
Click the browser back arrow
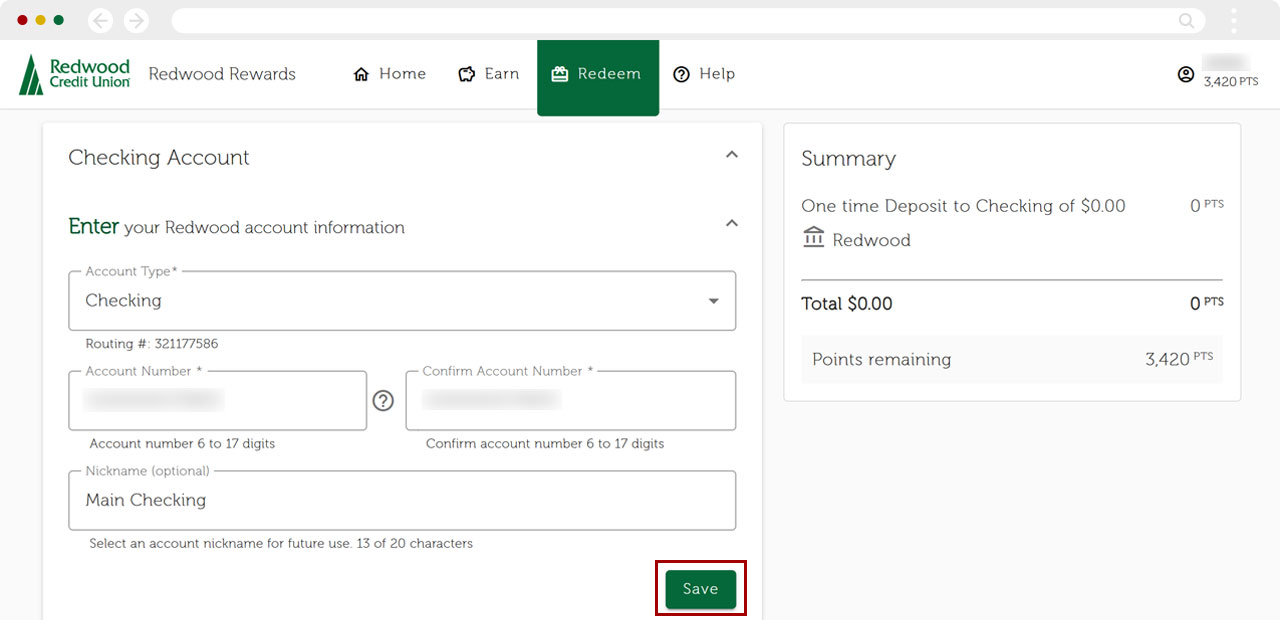tap(100, 20)
